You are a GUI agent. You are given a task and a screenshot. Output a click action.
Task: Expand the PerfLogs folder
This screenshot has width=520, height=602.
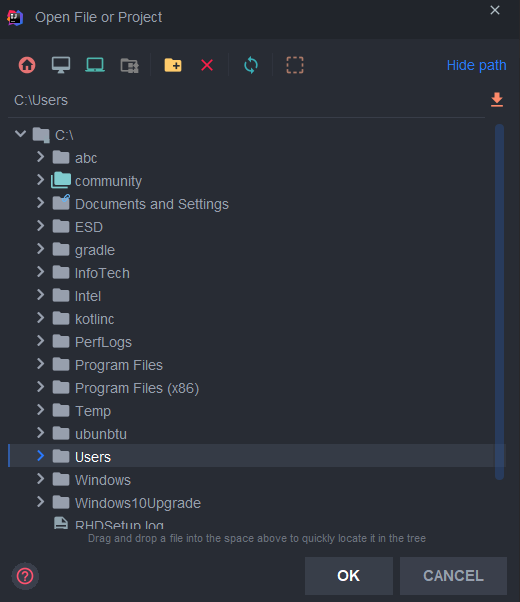click(40, 341)
